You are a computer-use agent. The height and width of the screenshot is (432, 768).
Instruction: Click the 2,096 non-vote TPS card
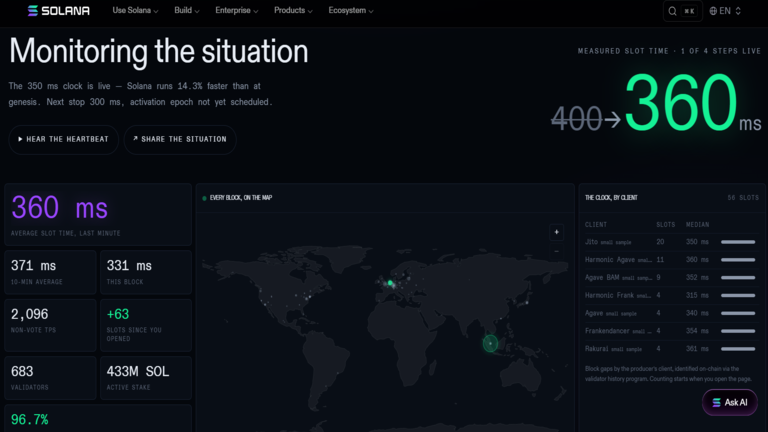[x=50, y=325]
